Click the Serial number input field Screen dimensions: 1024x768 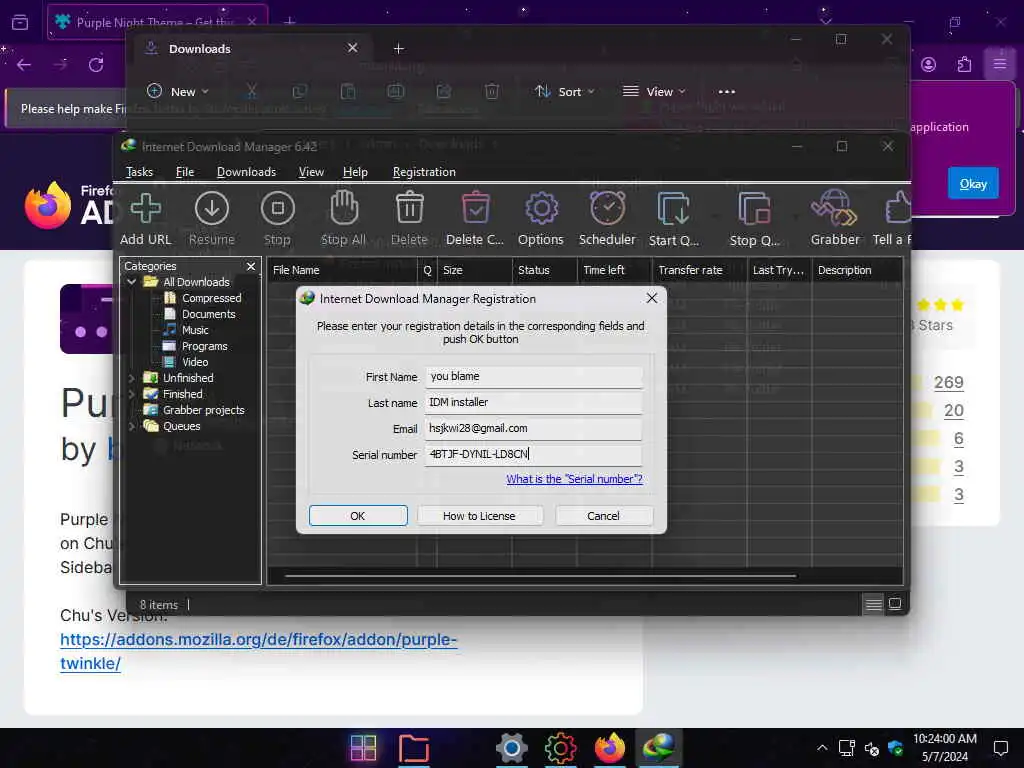534,455
